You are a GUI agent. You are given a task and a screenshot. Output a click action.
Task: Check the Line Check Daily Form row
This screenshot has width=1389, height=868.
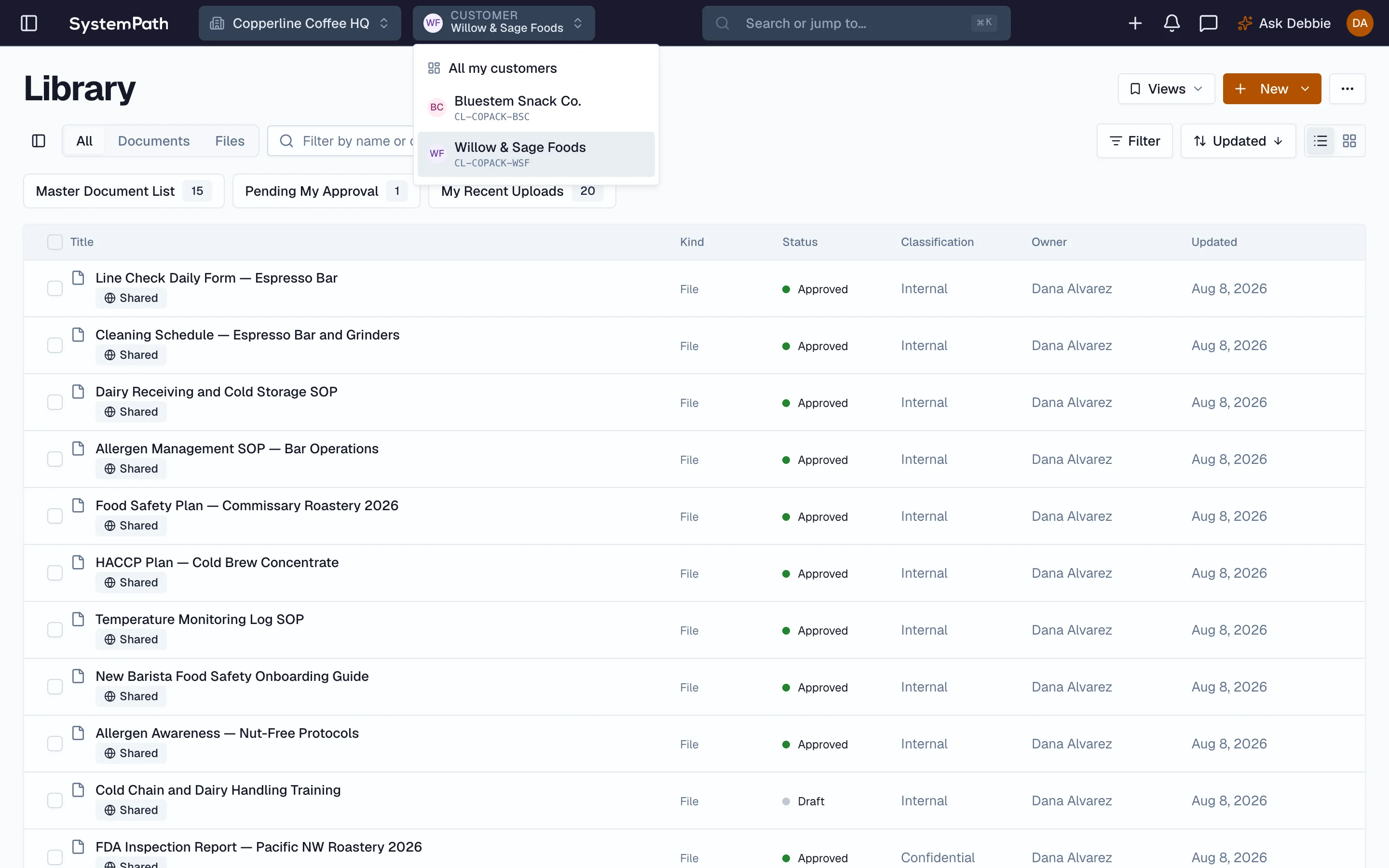coord(55,288)
